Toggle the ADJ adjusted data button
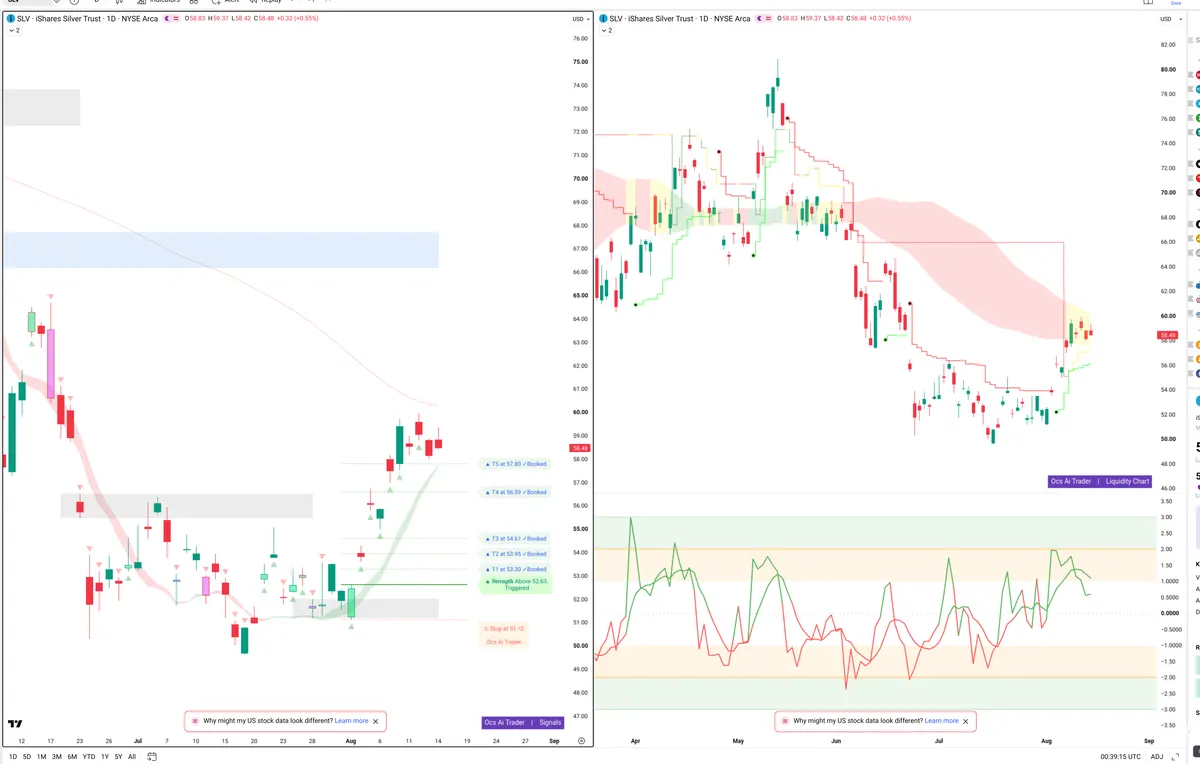Screen dimensions: 1200x764 click(1157, 756)
